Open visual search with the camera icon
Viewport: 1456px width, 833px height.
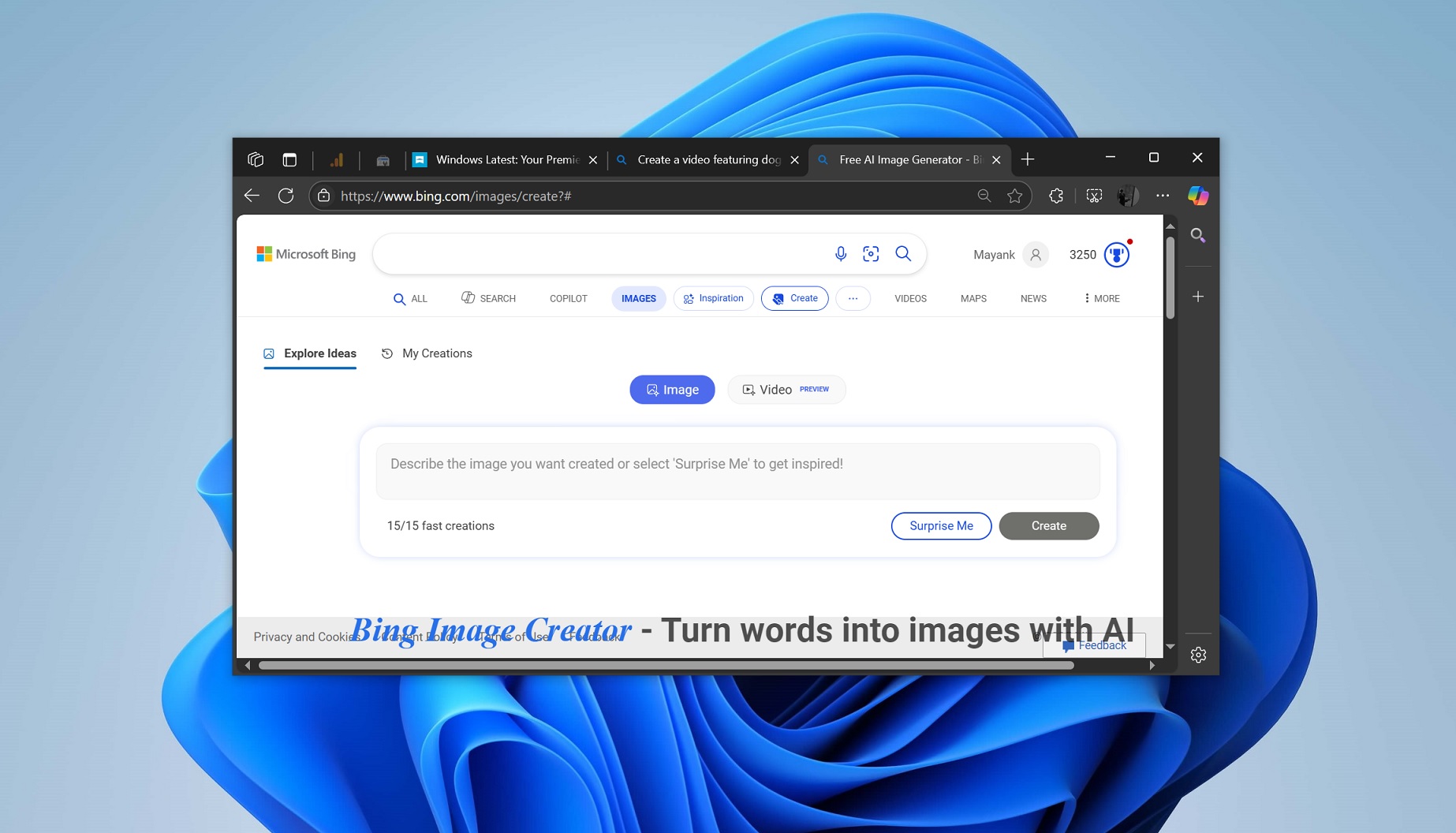[x=871, y=253]
